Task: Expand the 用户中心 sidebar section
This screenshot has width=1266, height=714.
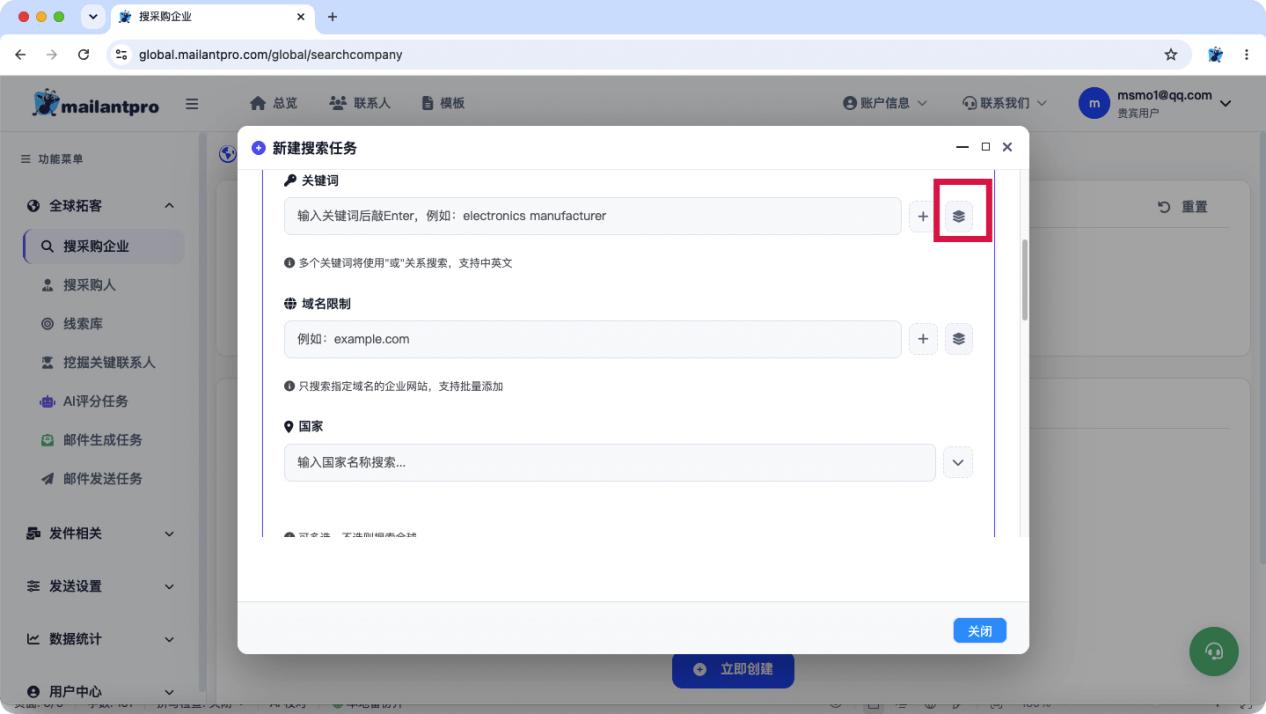Action: 101,692
